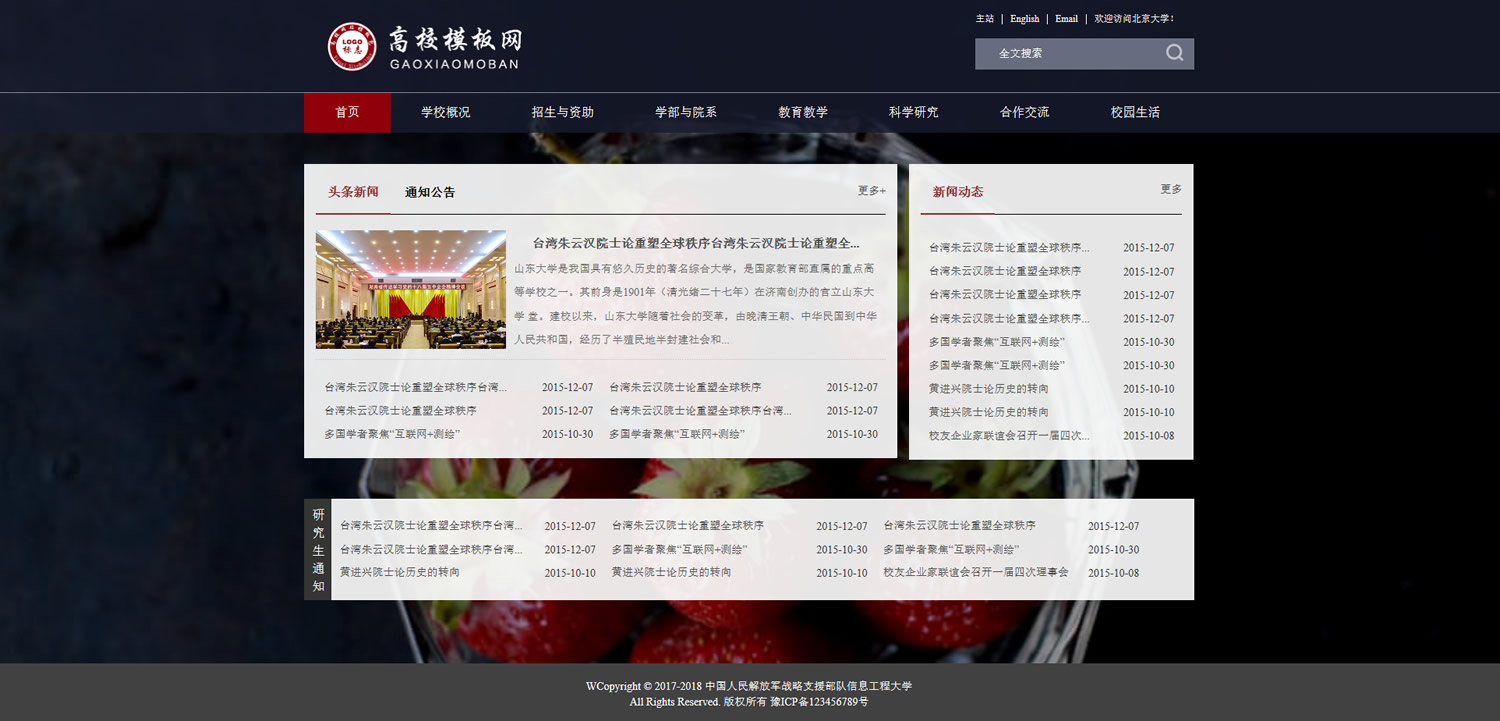1500x721 pixels.
Task: Type in the 全文搜索 search field
Action: click(1065, 54)
